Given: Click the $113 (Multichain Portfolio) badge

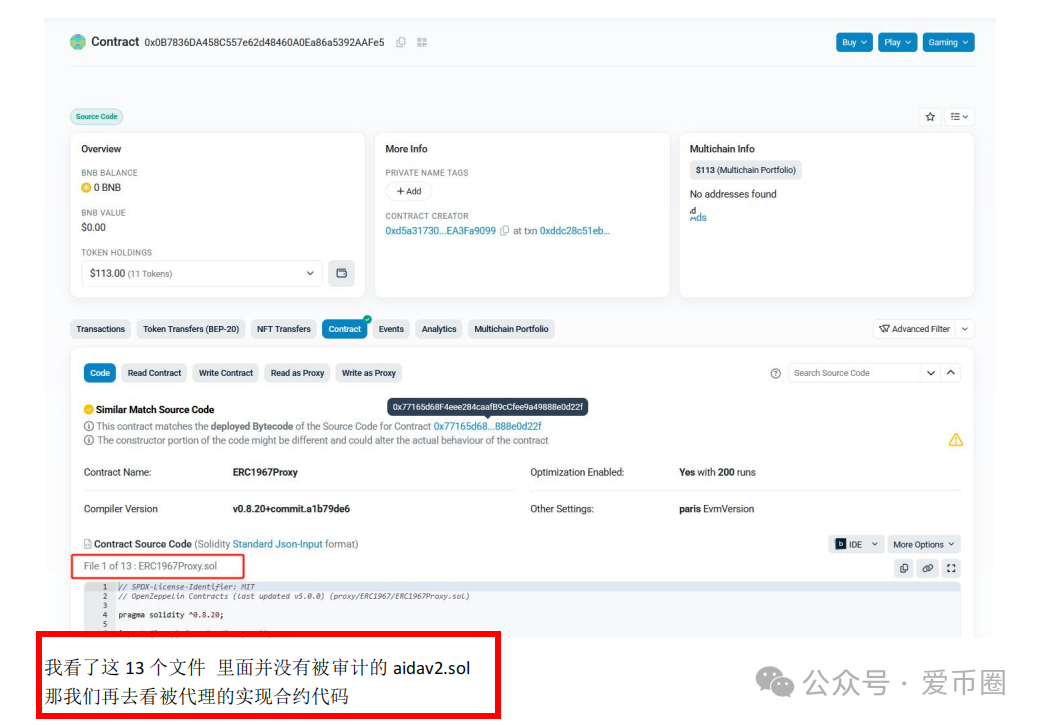Looking at the screenshot, I should (746, 170).
